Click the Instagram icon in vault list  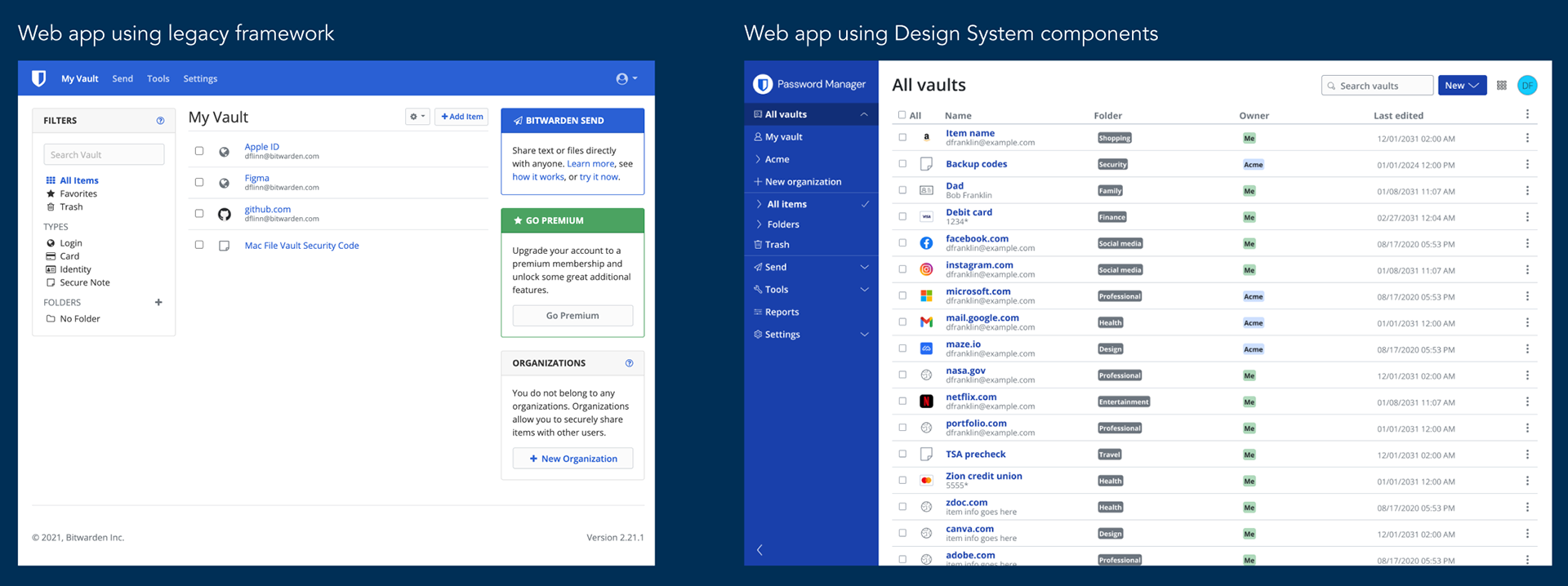click(926, 269)
